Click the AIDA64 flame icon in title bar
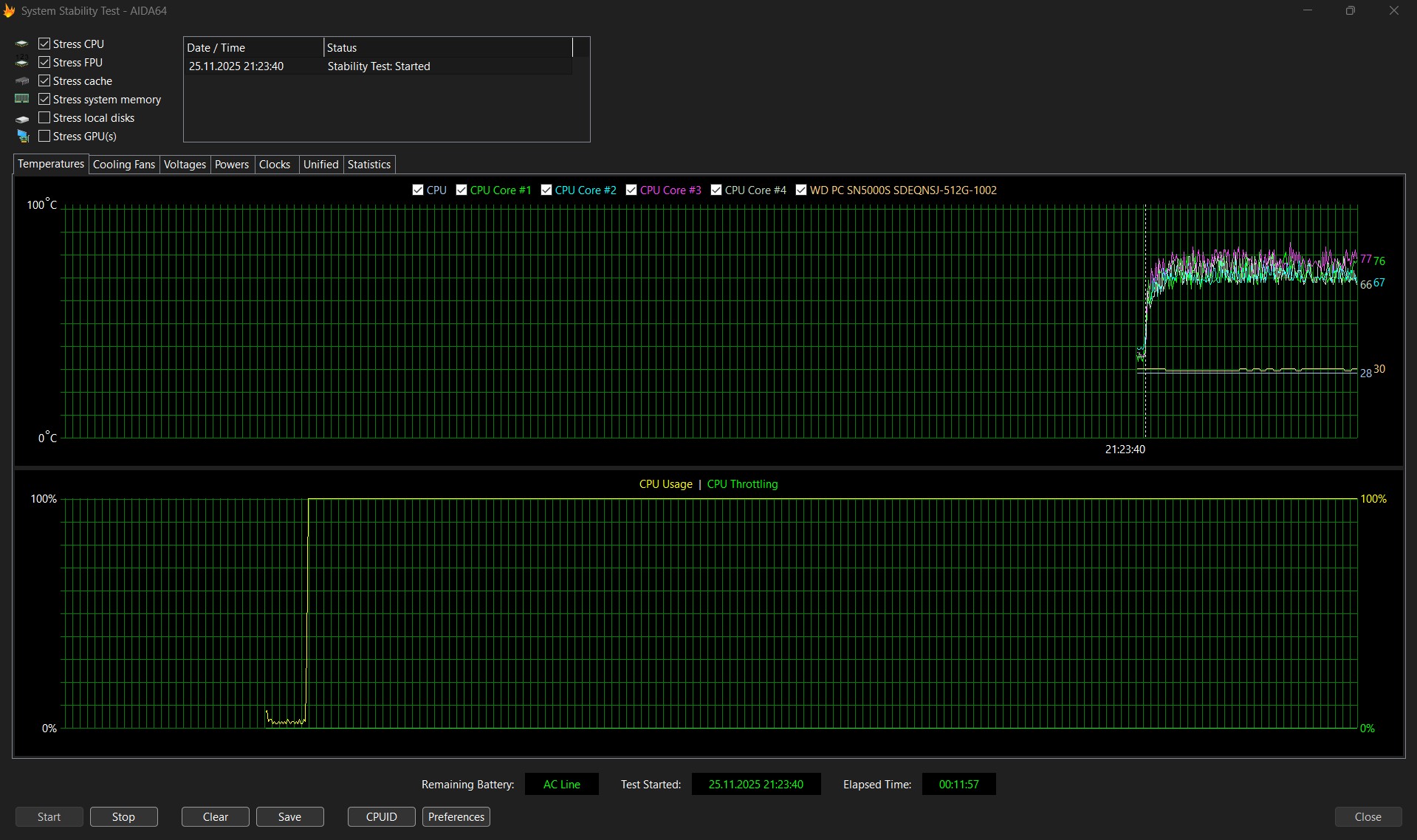 click(9, 11)
